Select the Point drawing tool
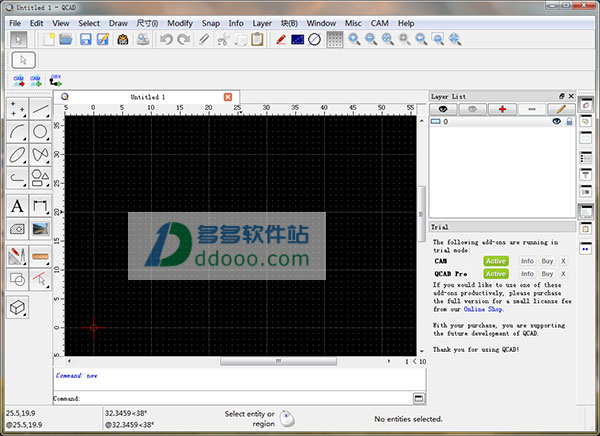This screenshot has height=436, width=600. [x=17, y=109]
